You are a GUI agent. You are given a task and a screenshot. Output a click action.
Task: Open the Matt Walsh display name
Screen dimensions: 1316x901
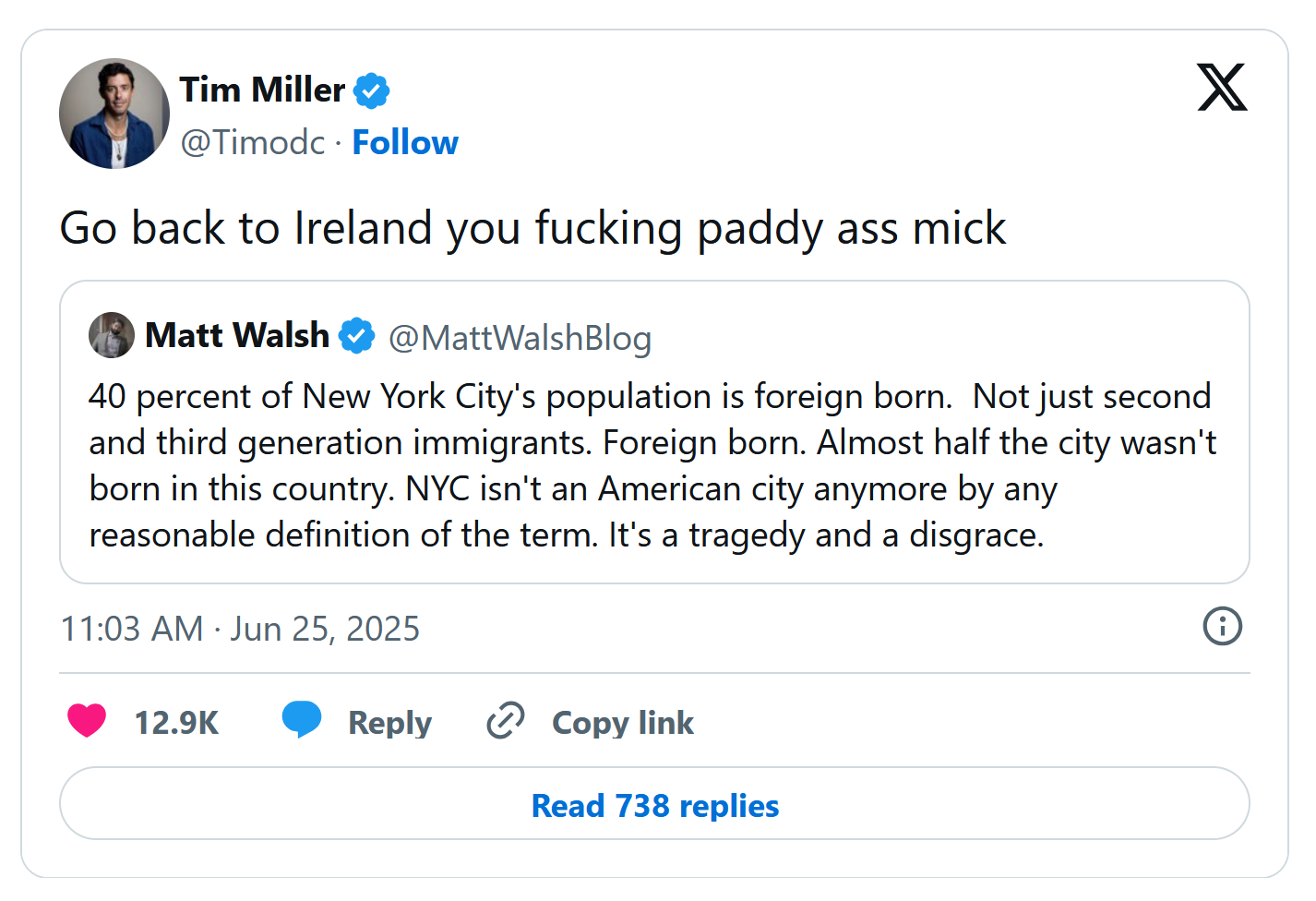[x=237, y=335]
